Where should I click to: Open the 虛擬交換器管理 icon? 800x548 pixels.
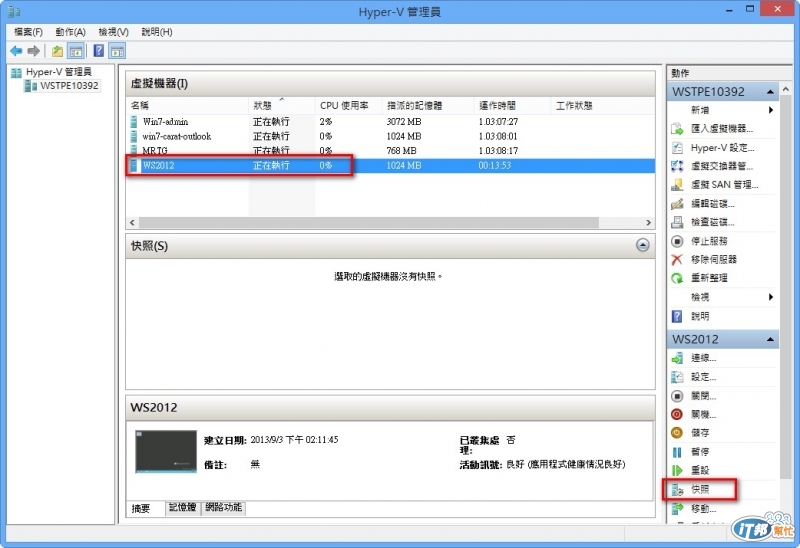click(x=677, y=166)
